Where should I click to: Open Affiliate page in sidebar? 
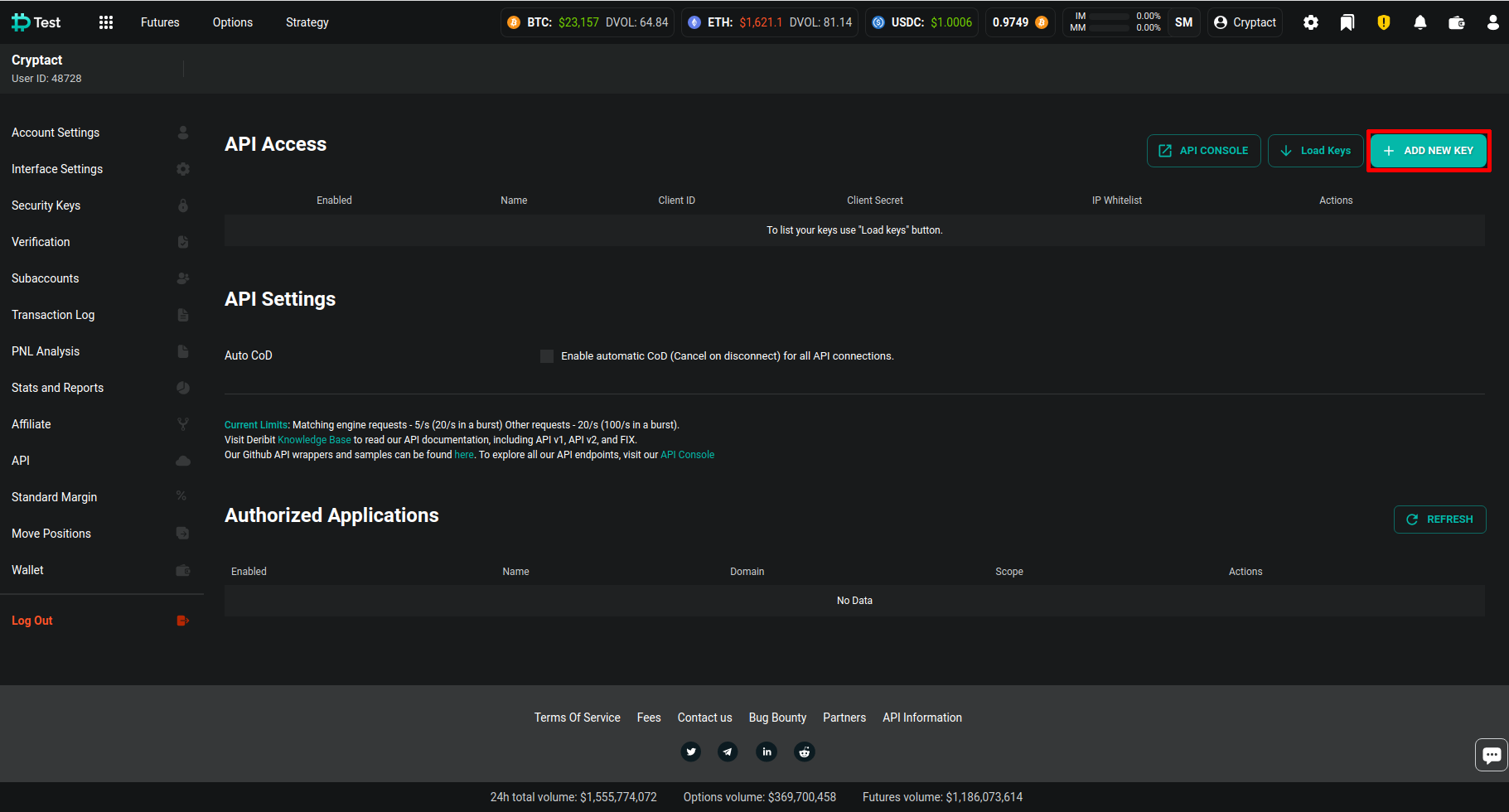click(x=31, y=424)
